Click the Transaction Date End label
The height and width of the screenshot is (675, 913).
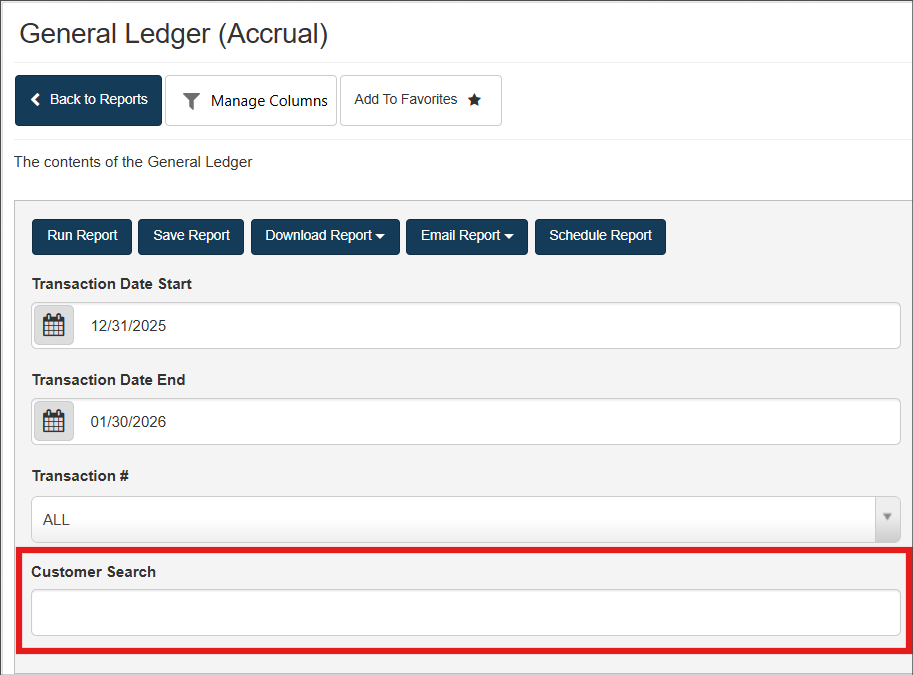coord(108,380)
